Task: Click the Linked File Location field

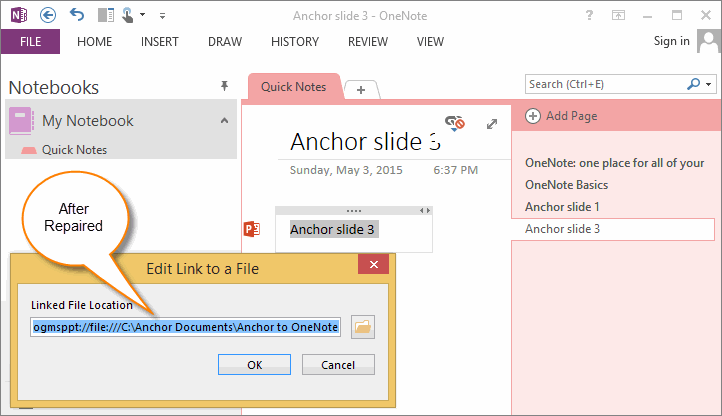Action: pos(186,327)
